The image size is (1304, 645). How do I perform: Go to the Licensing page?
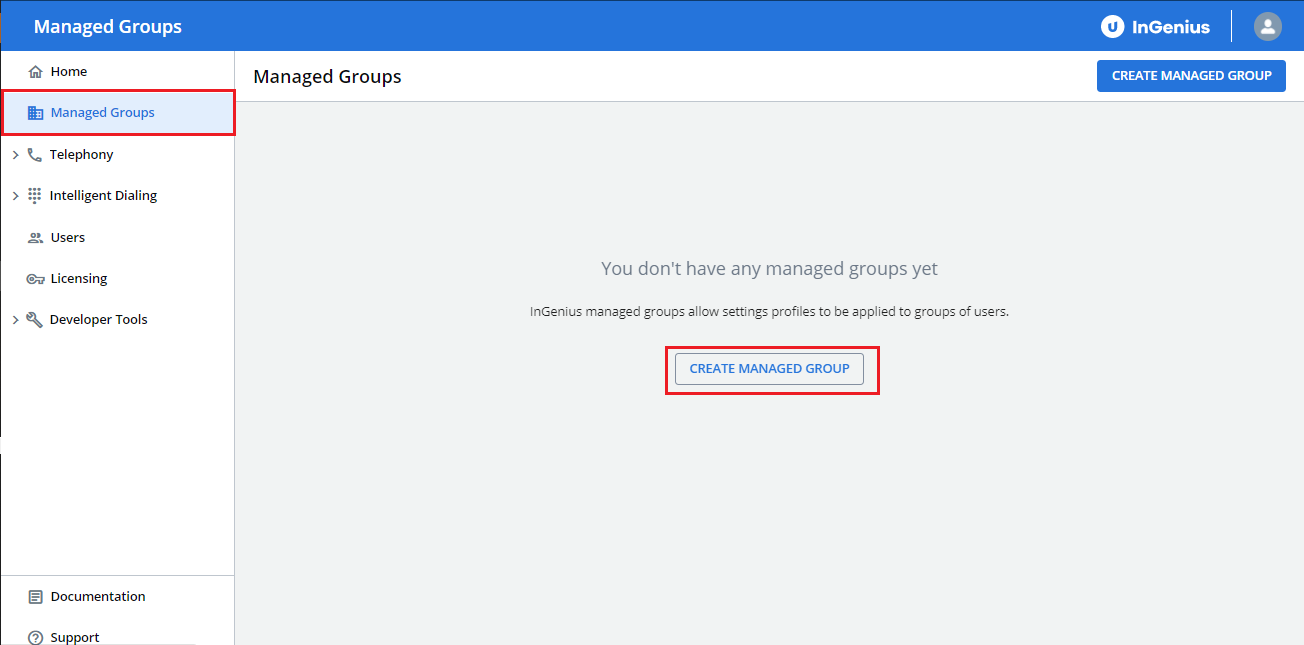click(x=79, y=279)
